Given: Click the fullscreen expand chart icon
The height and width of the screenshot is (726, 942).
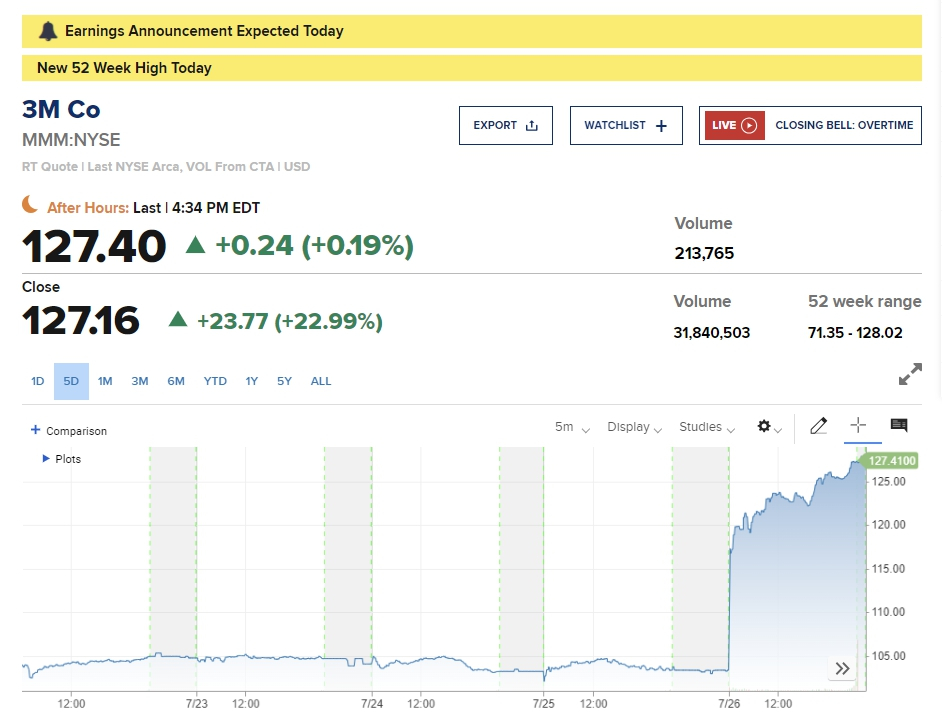Looking at the screenshot, I should point(910,375).
